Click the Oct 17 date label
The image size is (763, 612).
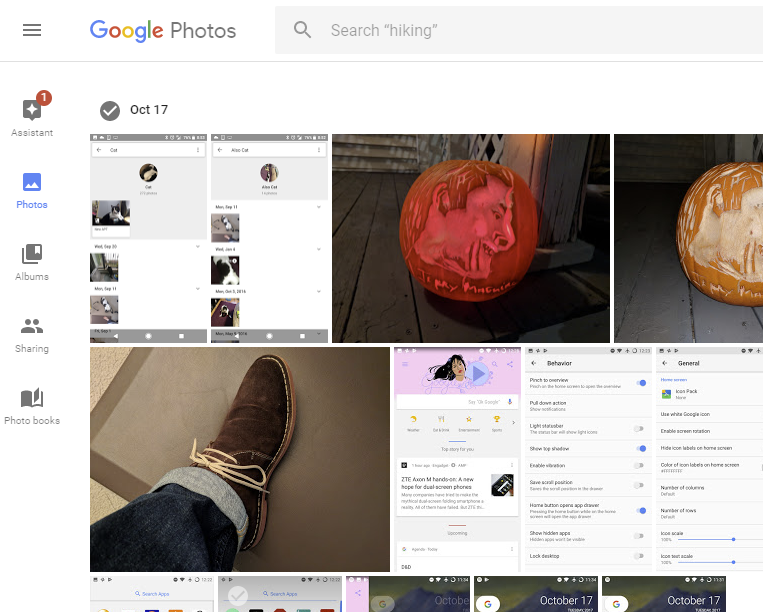coord(149,110)
